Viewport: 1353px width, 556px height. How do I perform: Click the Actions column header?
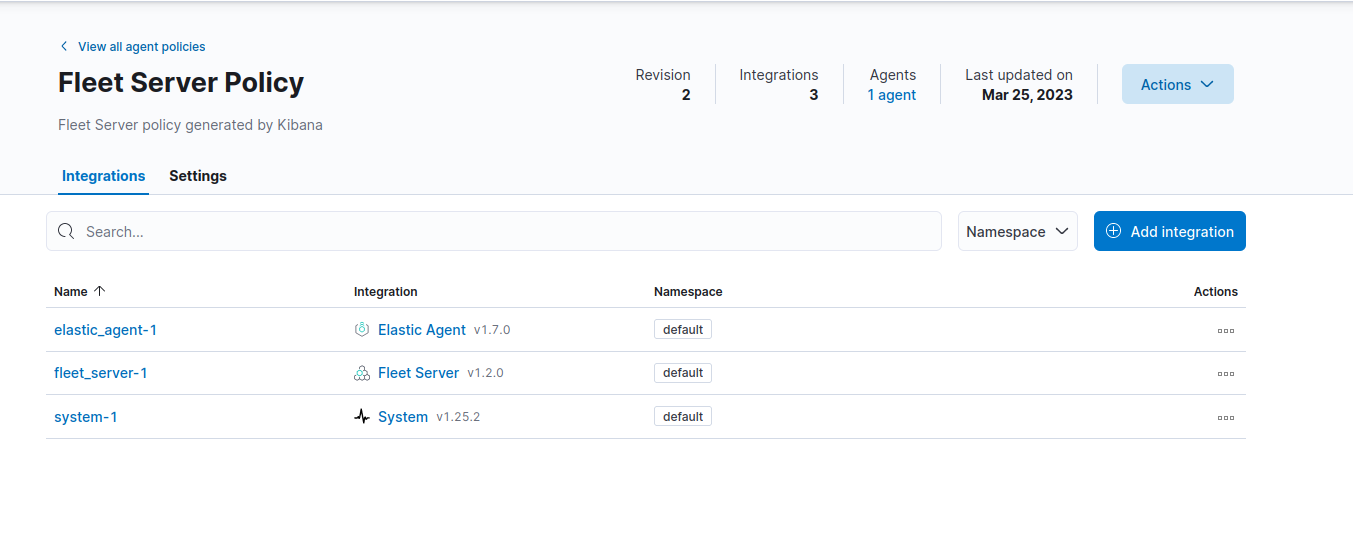[x=1216, y=291]
